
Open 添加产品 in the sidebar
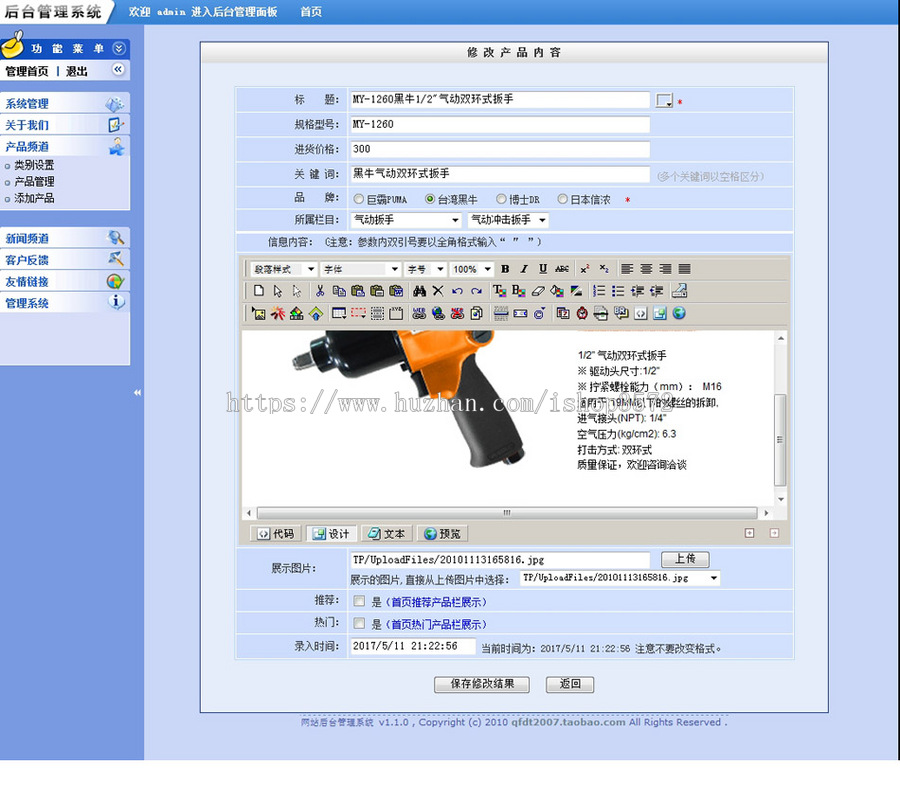34,198
